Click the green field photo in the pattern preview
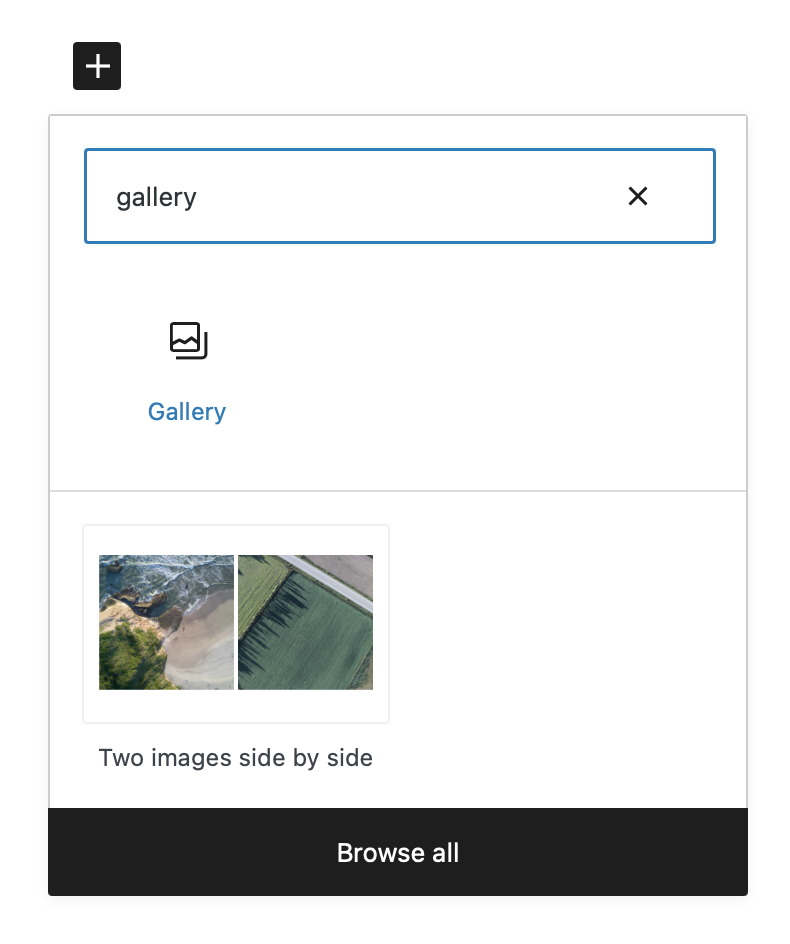This screenshot has height=944, width=790. click(305, 622)
